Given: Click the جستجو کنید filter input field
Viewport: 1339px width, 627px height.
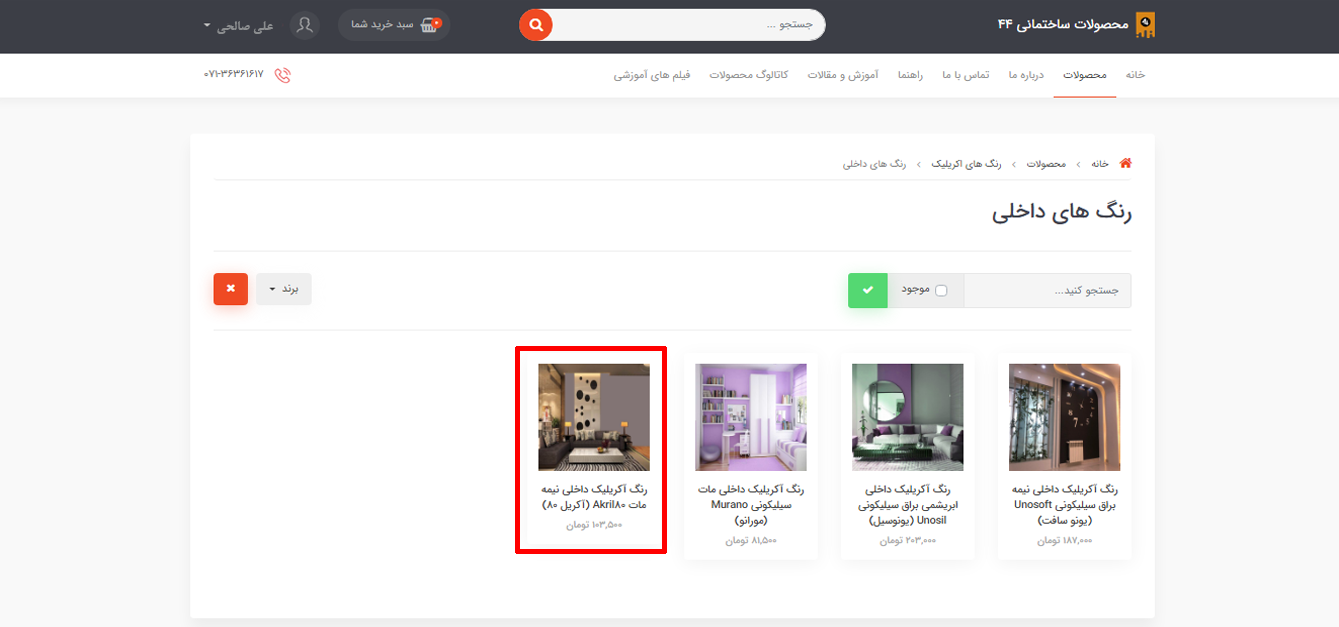Looking at the screenshot, I should [1047, 290].
